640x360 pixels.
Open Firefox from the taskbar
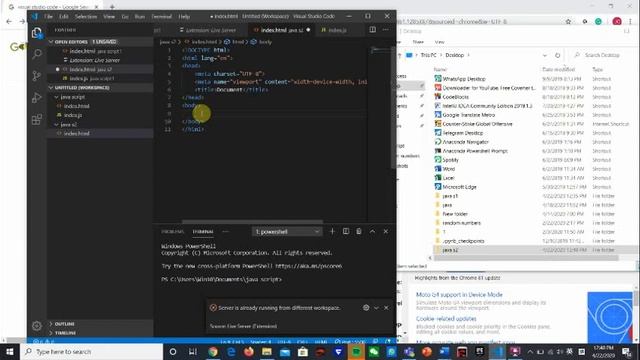(249, 351)
